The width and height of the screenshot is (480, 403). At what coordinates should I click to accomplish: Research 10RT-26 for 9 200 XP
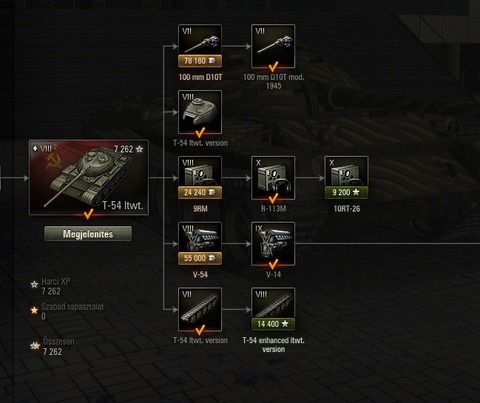pos(346,192)
